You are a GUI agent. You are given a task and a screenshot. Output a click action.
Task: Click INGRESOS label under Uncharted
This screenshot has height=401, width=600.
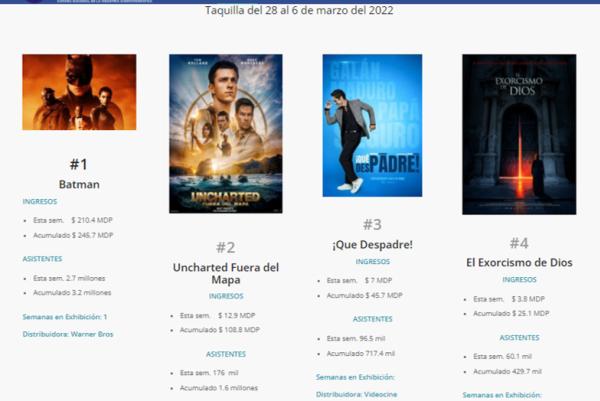(x=226, y=296)
